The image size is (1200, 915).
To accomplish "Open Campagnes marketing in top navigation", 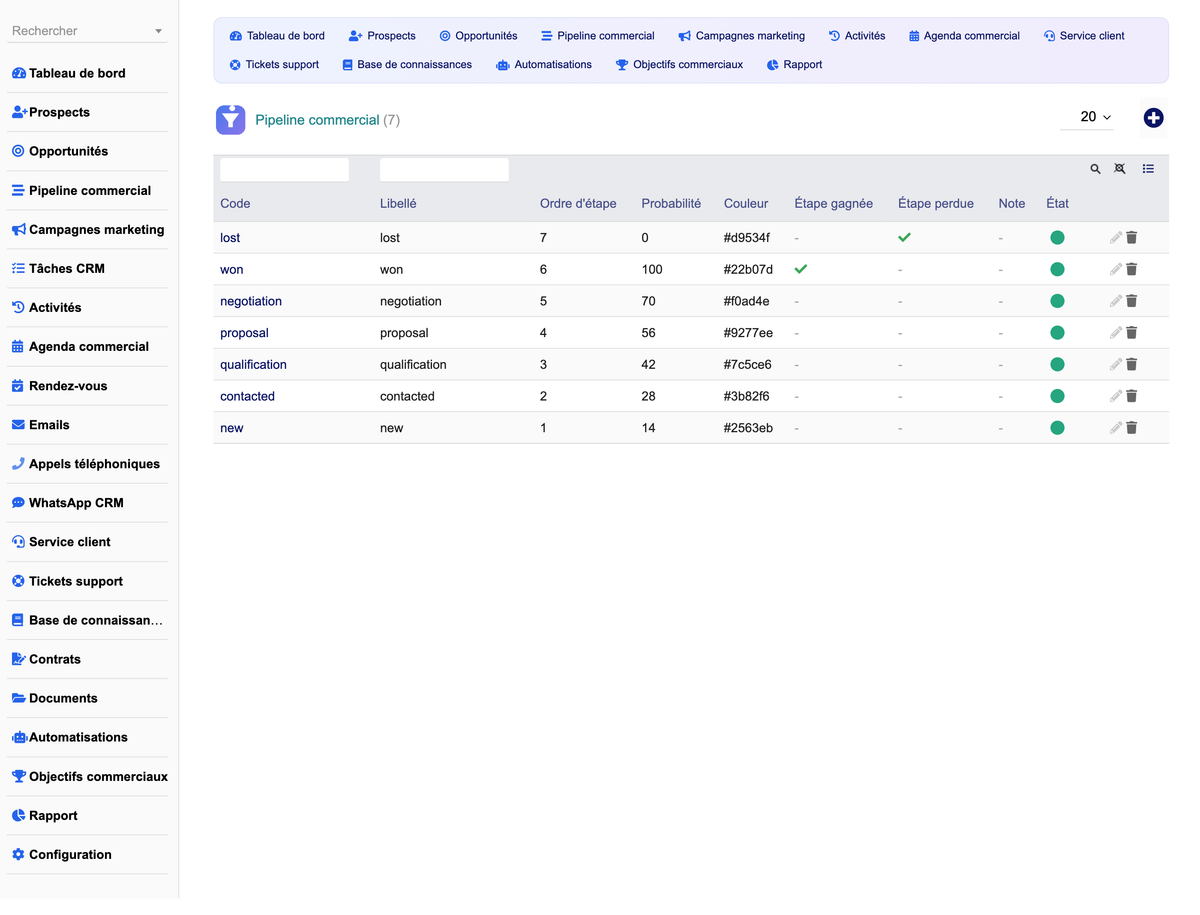I will click(x=741, y=36).
